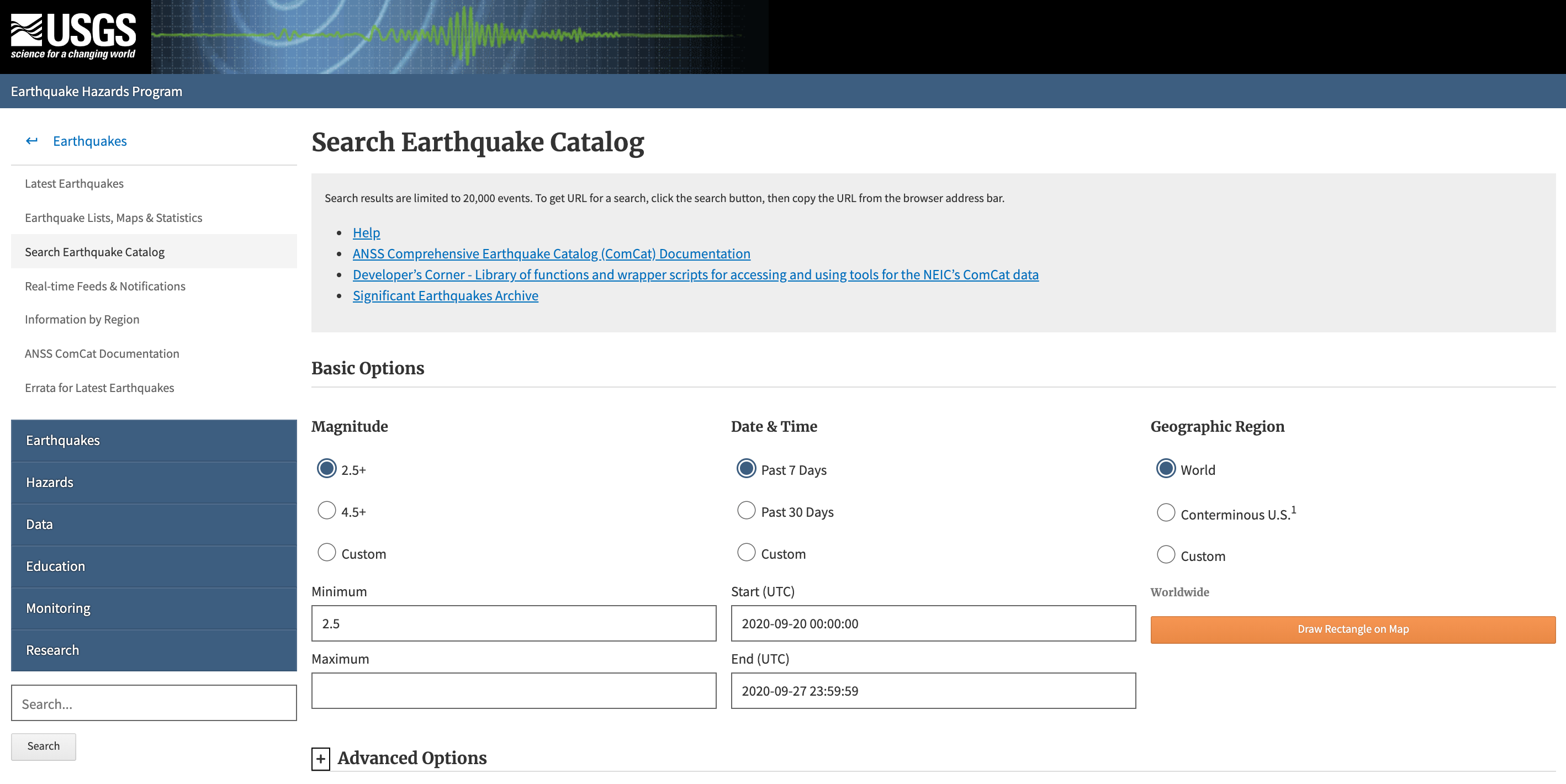
Task: Select Past 30 Days date range
Action: pos(746,511)
